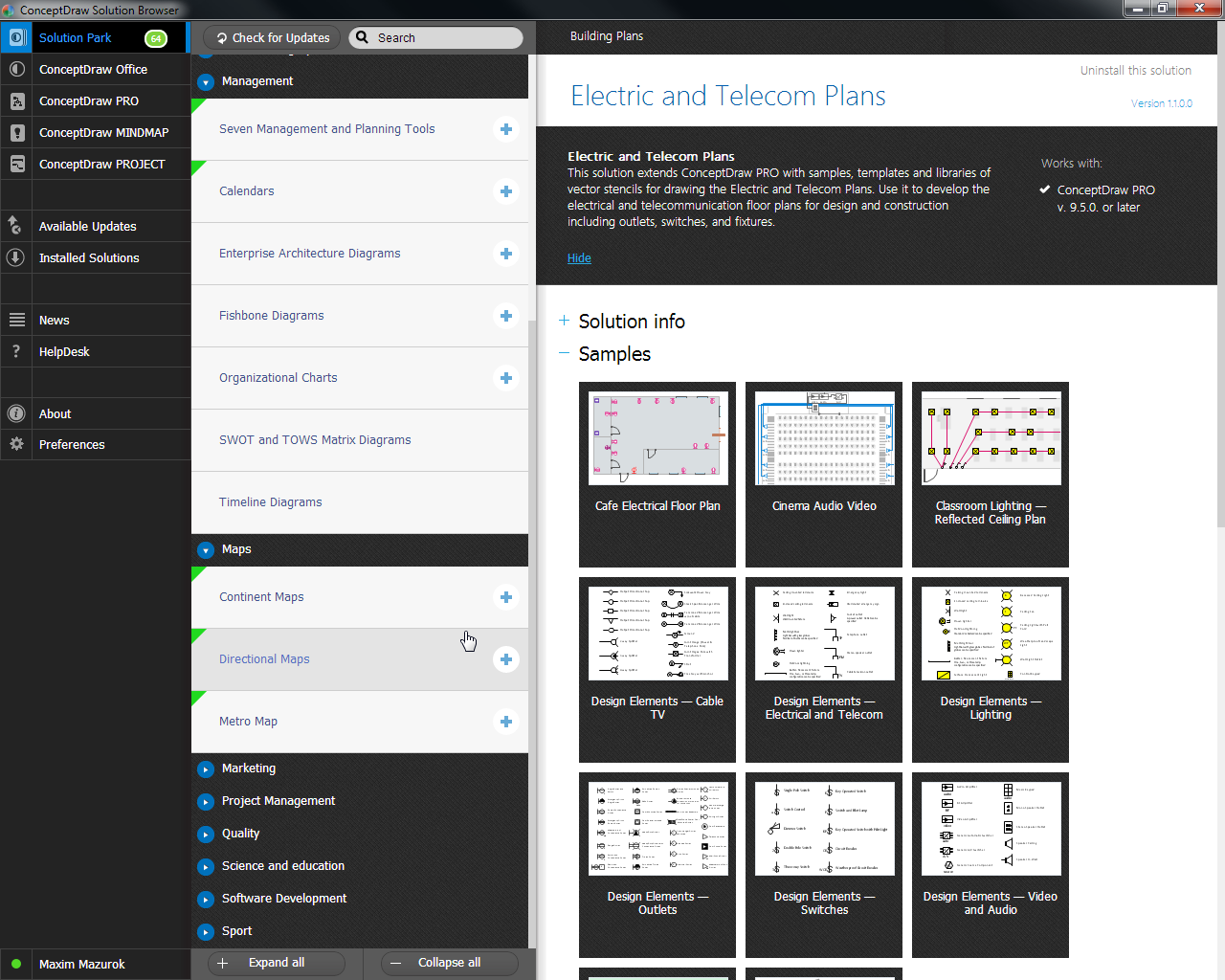The image size is (1225, 980).
Task: Click the plus icon for Organizational Charts
Action: point(506,378)
